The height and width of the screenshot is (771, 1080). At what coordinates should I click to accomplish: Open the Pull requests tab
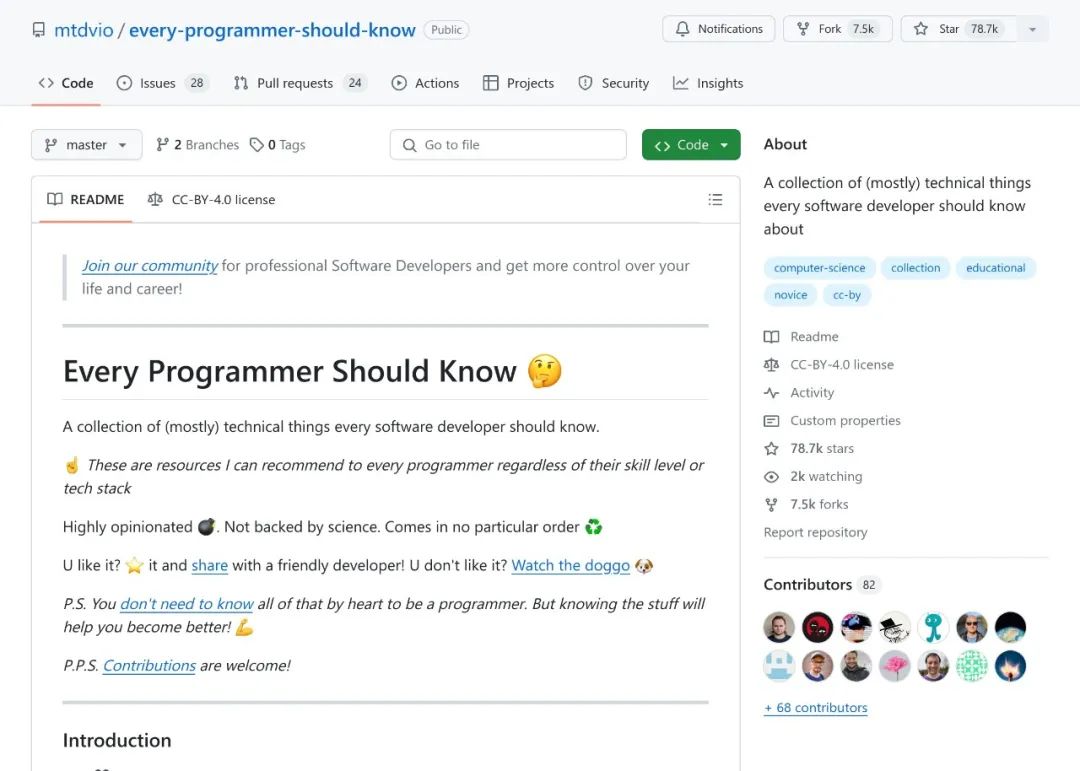point(300,83)
